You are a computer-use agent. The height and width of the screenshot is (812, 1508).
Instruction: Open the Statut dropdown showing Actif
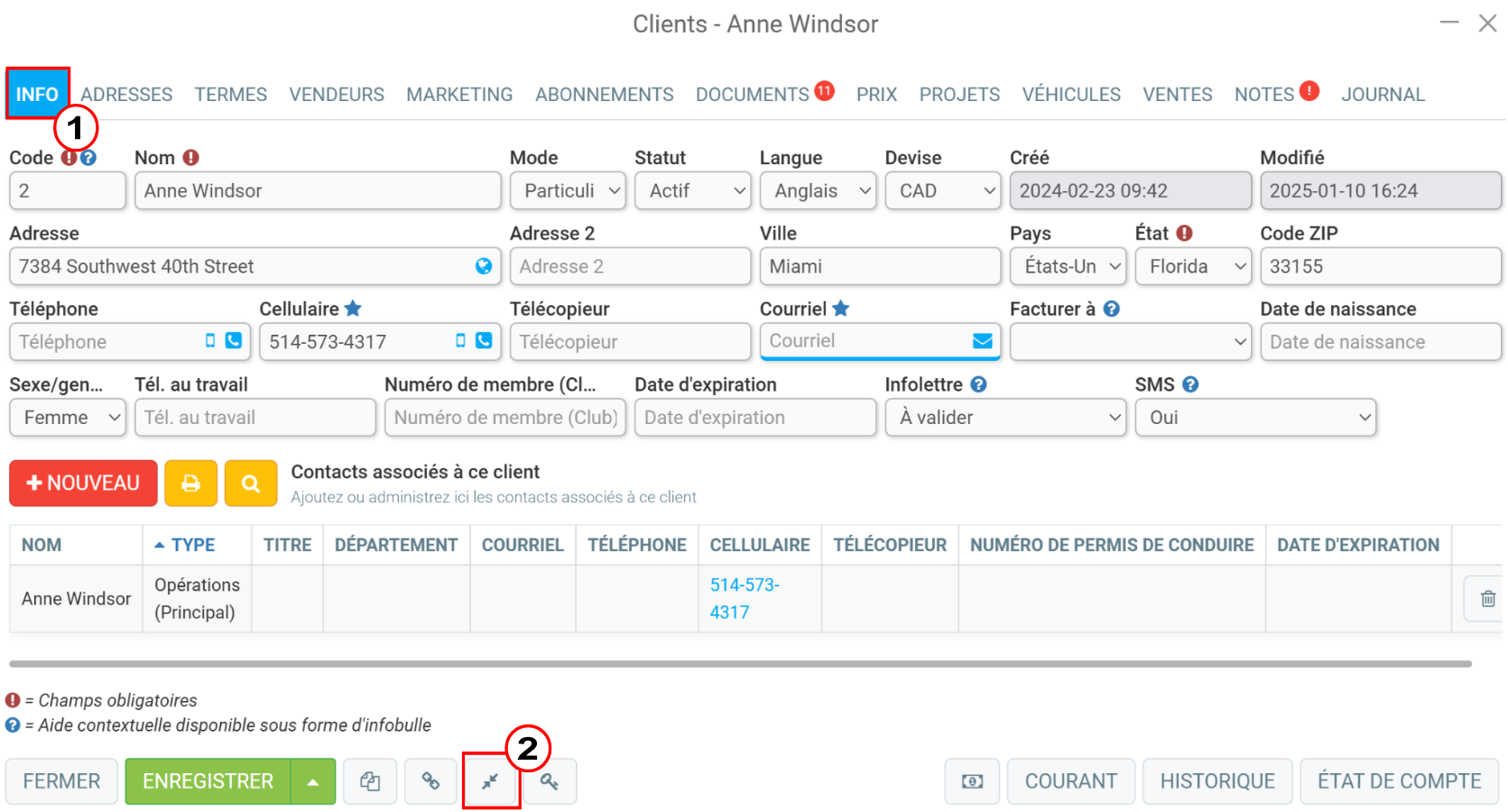pyautogui.click(x=693, y=190)
